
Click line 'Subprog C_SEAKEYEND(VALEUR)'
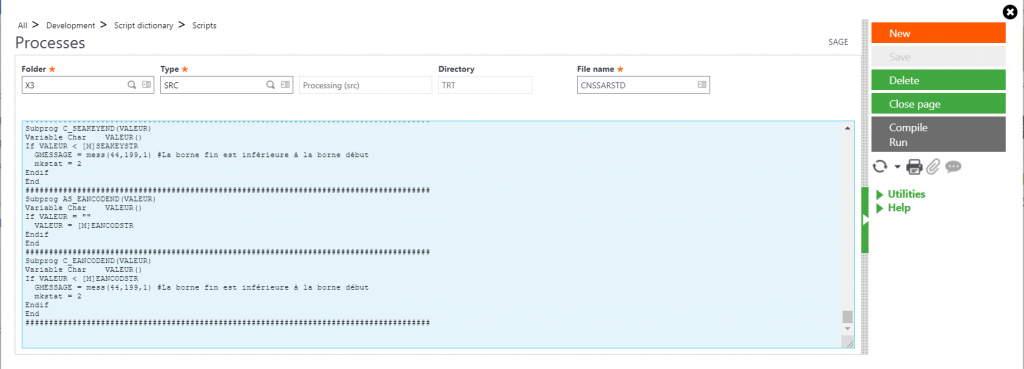pos(88,129)
